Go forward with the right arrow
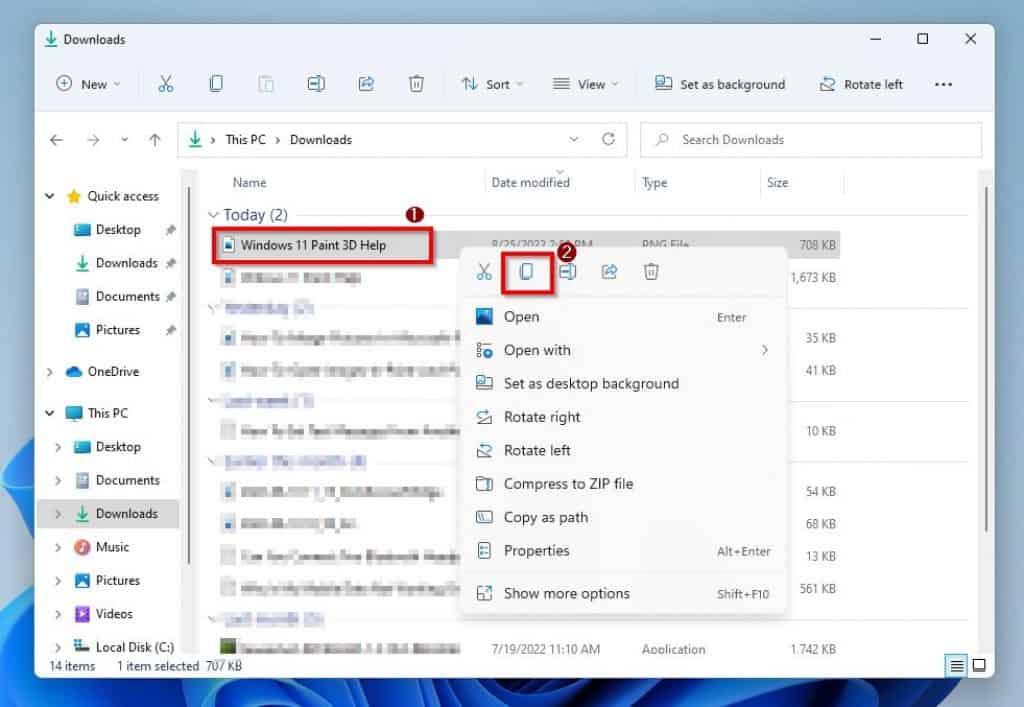This screenshot has width=1024, height=707. (x=93, y=140)
